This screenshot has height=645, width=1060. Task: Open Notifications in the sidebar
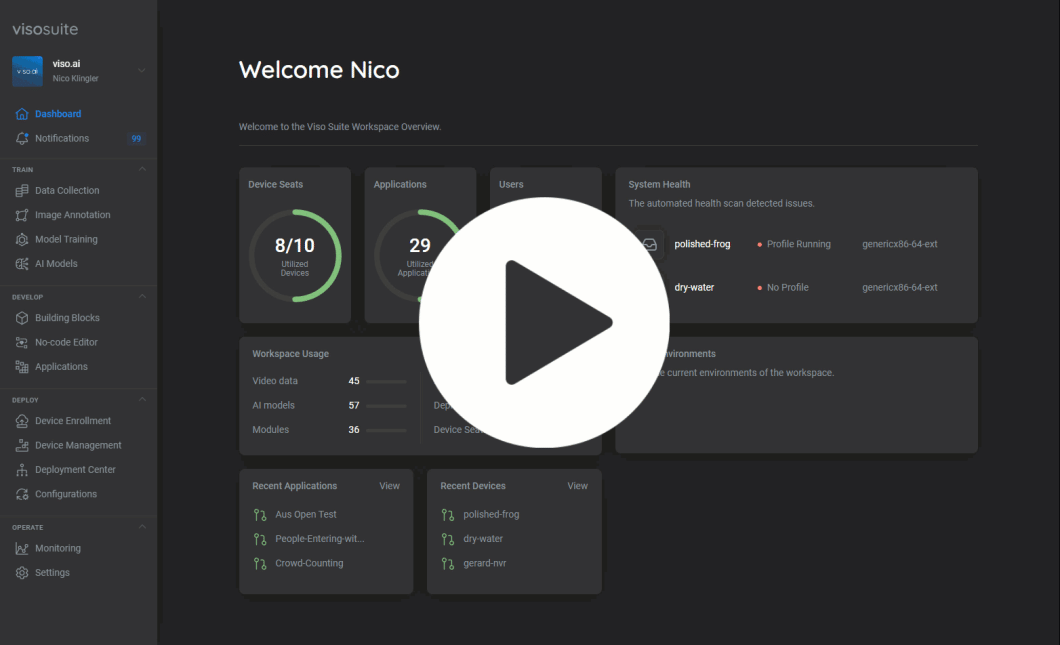[x=62, y=138]
